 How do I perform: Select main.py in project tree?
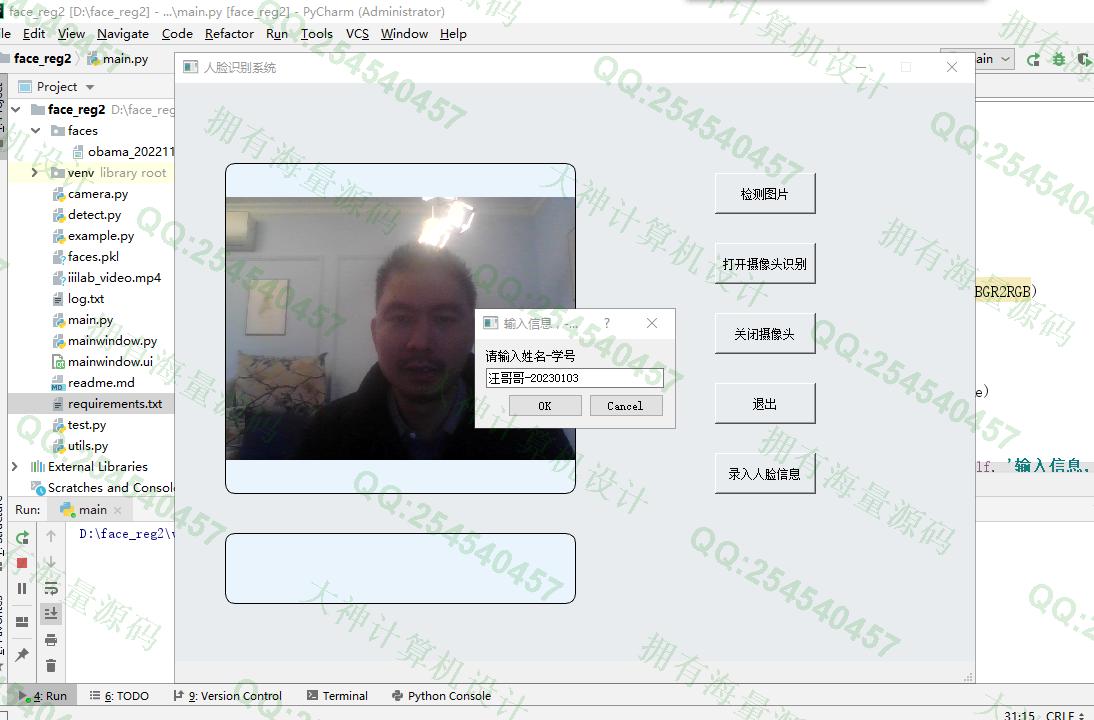[x=84, y=320]
